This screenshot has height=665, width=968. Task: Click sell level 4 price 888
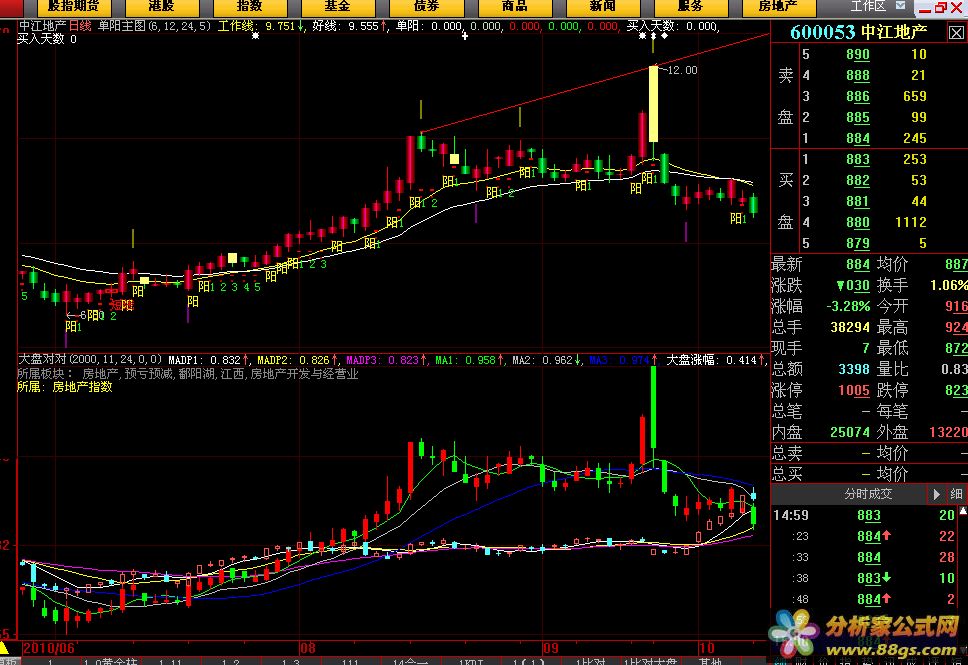point(857,75)
